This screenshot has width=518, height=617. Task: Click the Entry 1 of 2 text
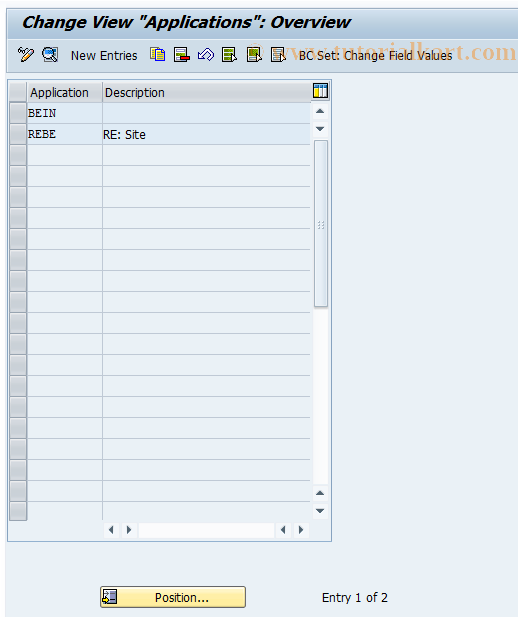pos(355,597)
